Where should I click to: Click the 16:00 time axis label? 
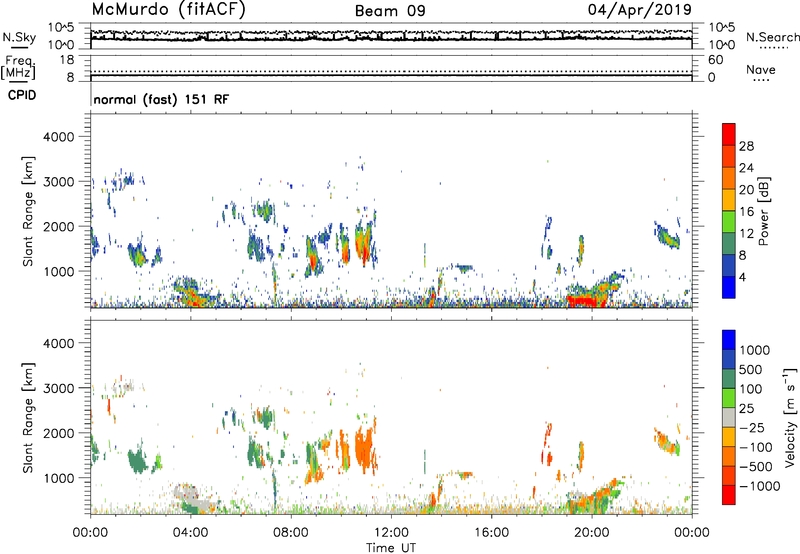tap(491, 533)
